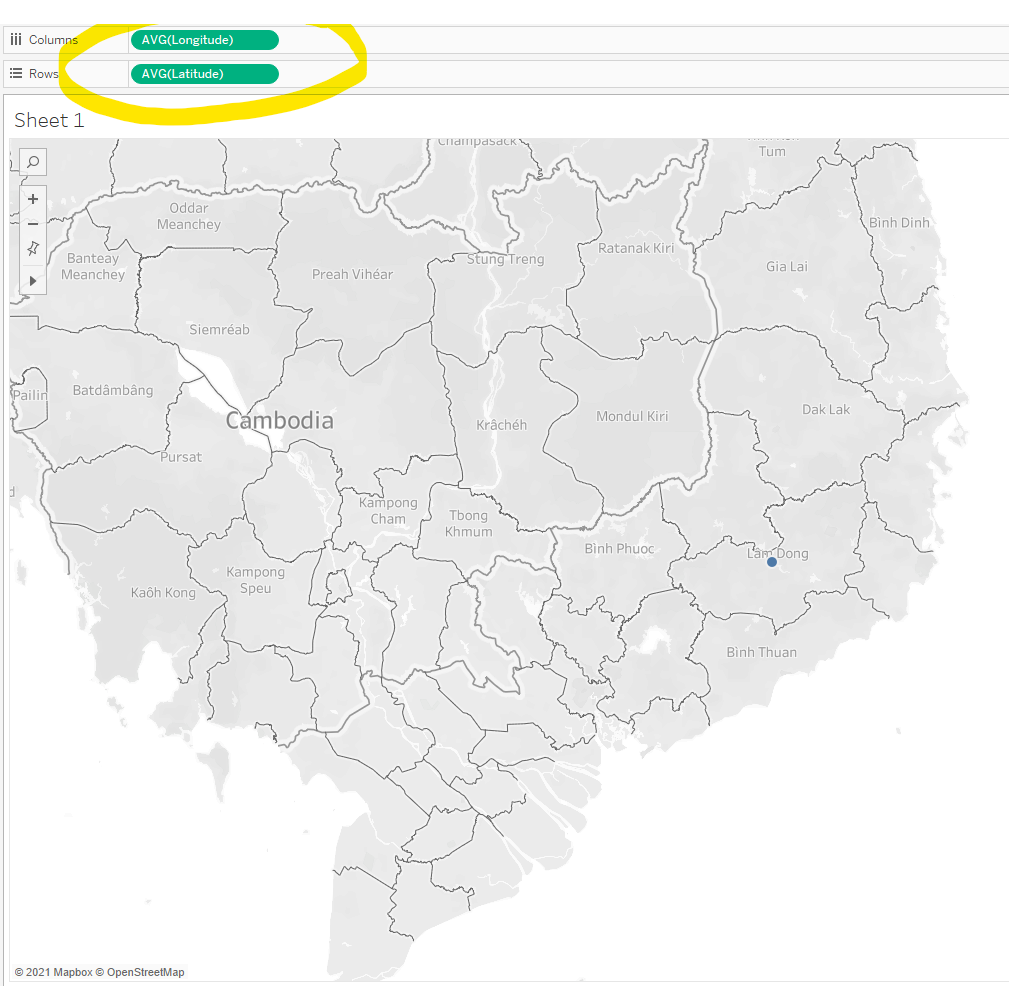Click the Cambodia country label on map
Screen dimensions: 1009x986
coord(279,421)
